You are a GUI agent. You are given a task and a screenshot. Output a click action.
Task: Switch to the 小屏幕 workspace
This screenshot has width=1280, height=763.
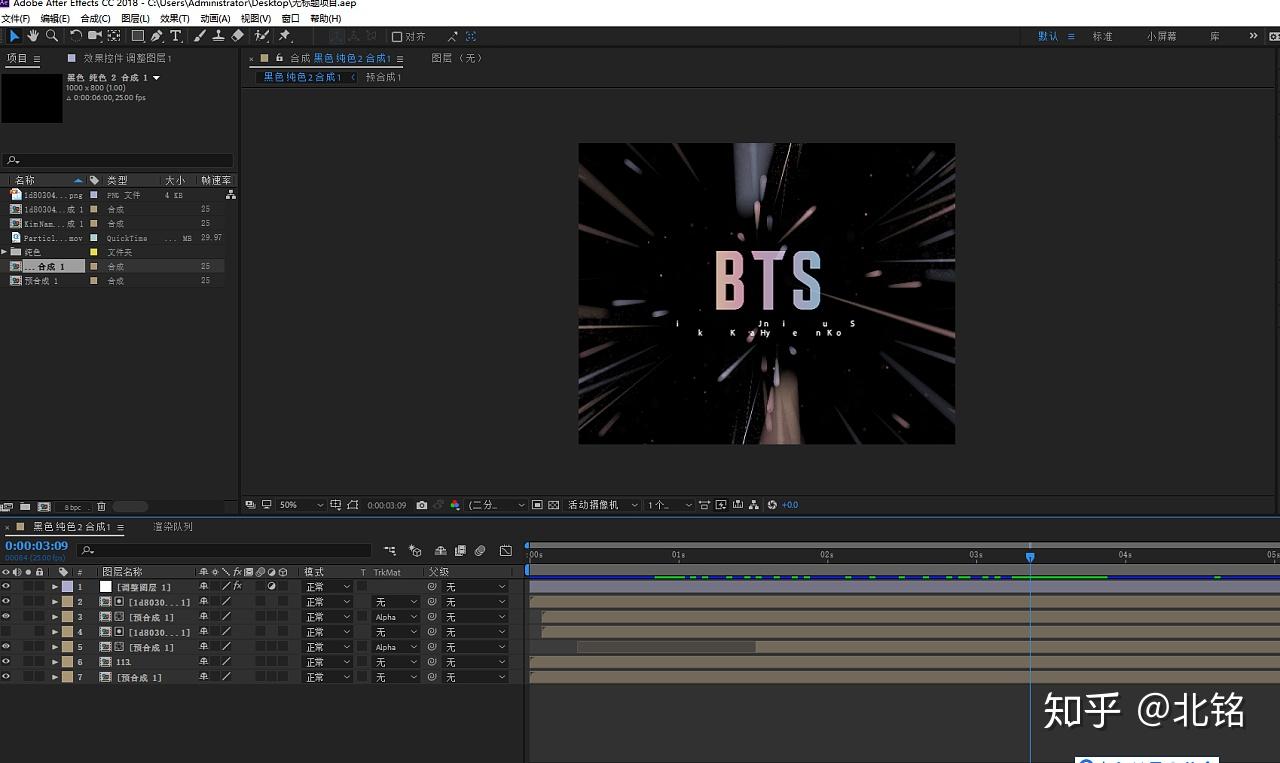click(1161, 36)
